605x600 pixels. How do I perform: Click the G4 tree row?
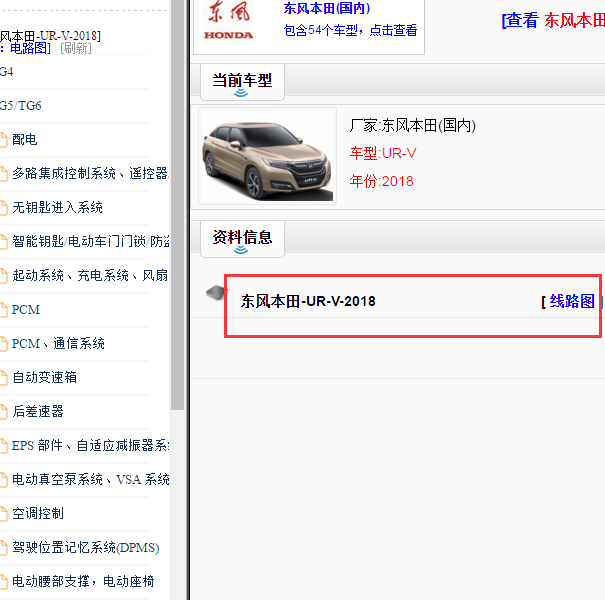tap(7, 71)
